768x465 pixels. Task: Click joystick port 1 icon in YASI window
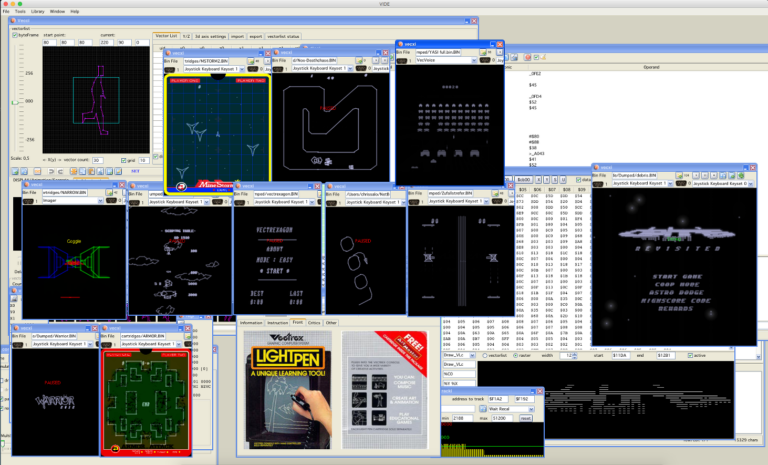[x=402, y=60]
